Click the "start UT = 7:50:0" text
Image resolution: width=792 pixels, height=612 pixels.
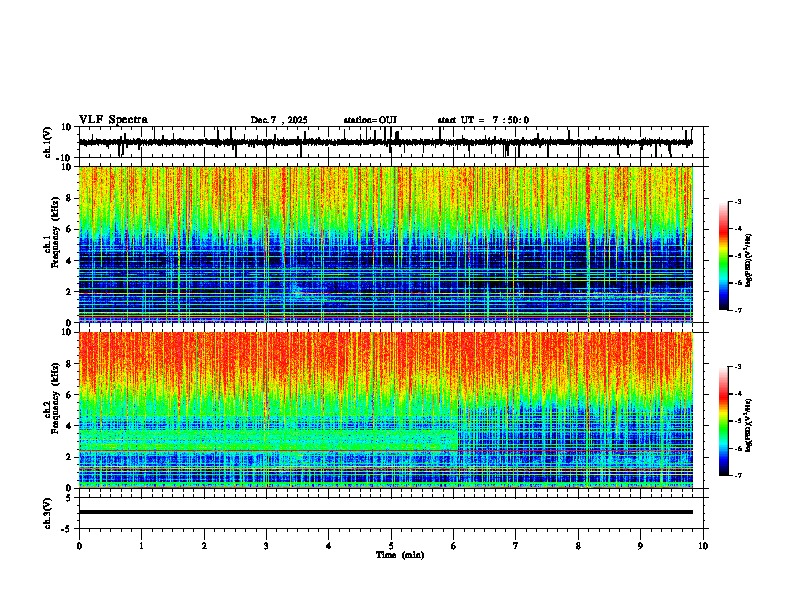pos(483,120)
